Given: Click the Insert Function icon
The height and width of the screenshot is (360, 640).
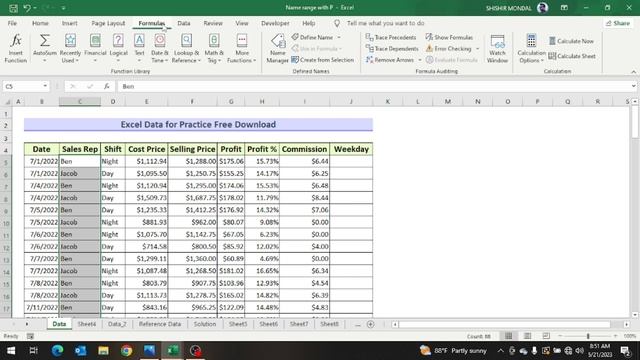Looking at the screenshot, I should coord(16,48).
